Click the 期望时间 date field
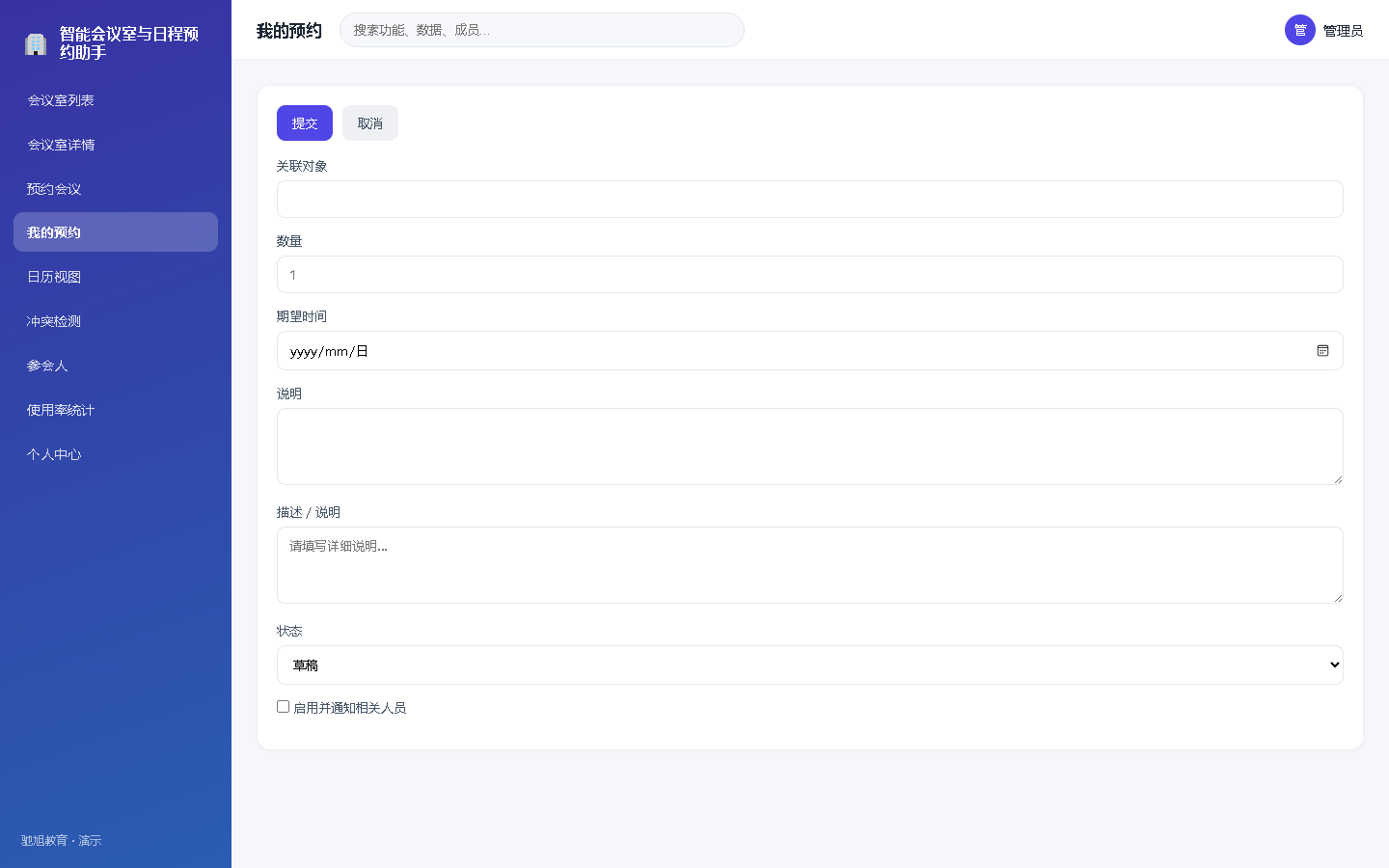The height and width of the screenshot is (868, 1389). click(809, 351)
